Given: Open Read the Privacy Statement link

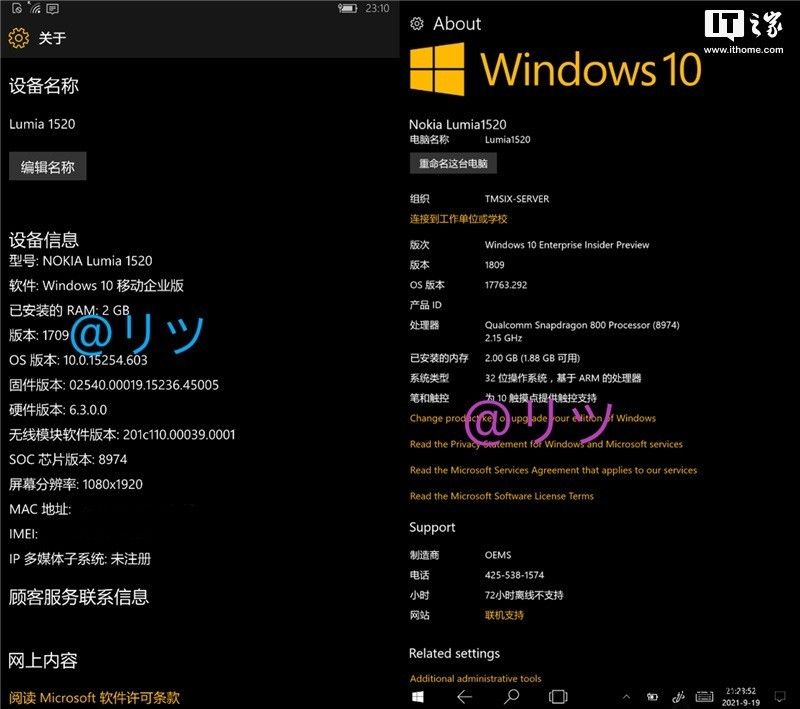Looking at the screenshot, I should (x=546, y=444).
